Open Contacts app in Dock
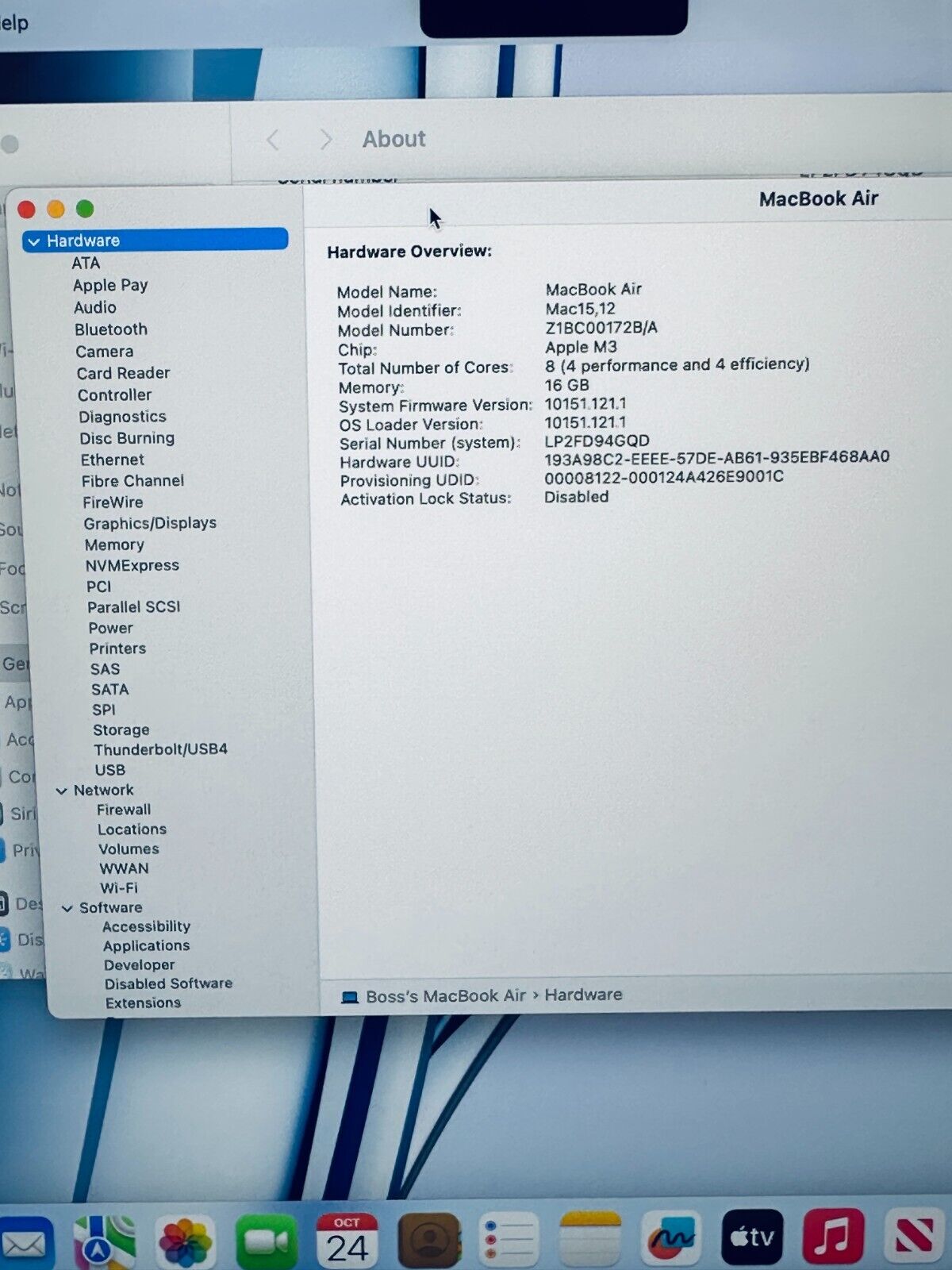Viewport: 952px width, 1270px height. (429, 1241)
